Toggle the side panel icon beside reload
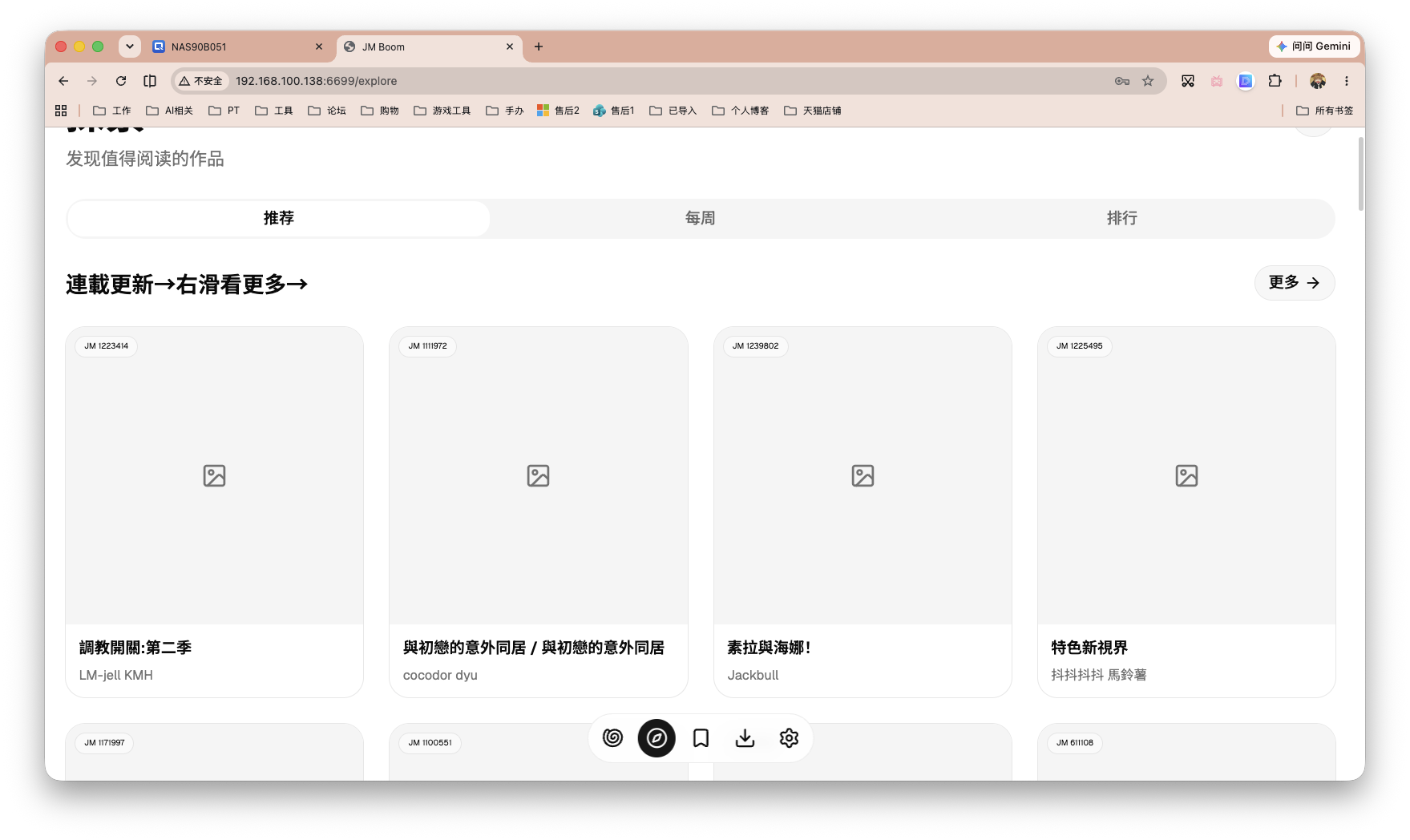The height and width of the screenshot is (840, 1410). (x=150, y=81)
